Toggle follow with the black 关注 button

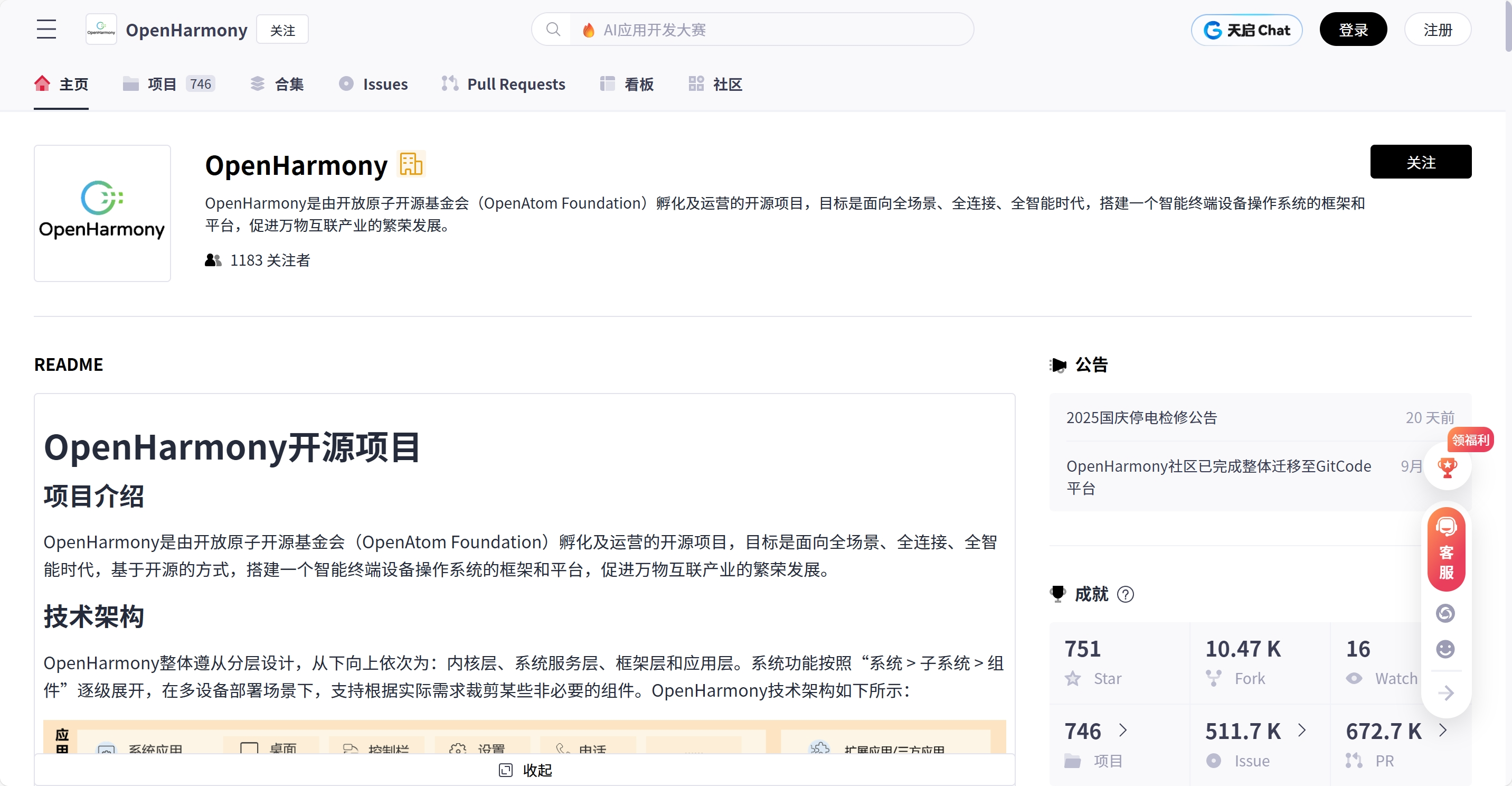[1420, 162]
